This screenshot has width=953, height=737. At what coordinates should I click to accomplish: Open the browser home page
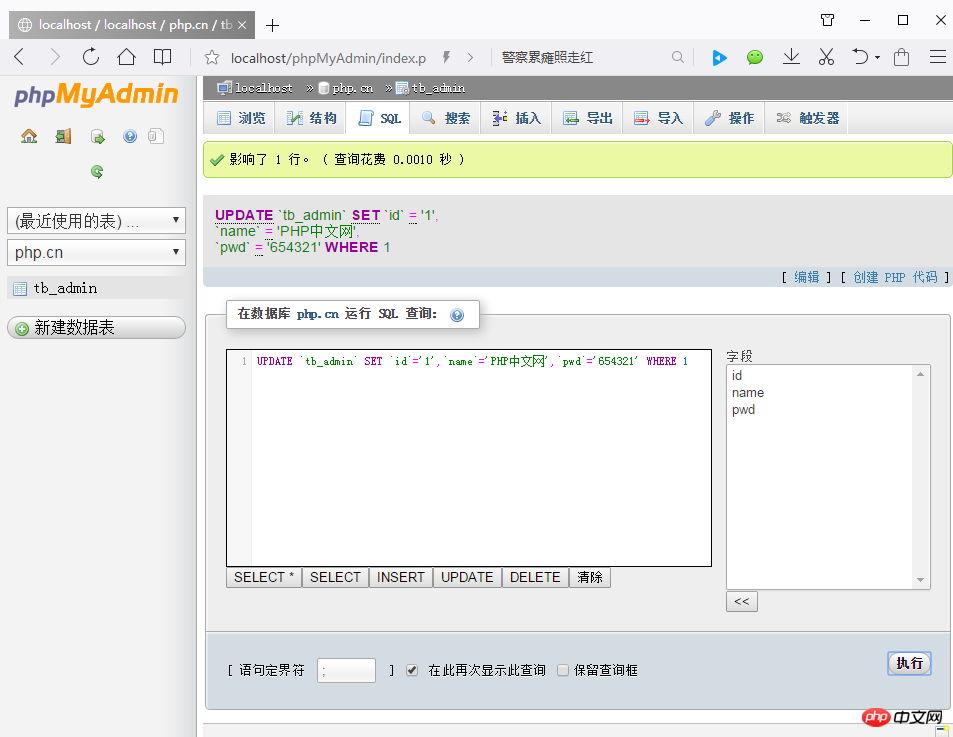pos(126,57)
